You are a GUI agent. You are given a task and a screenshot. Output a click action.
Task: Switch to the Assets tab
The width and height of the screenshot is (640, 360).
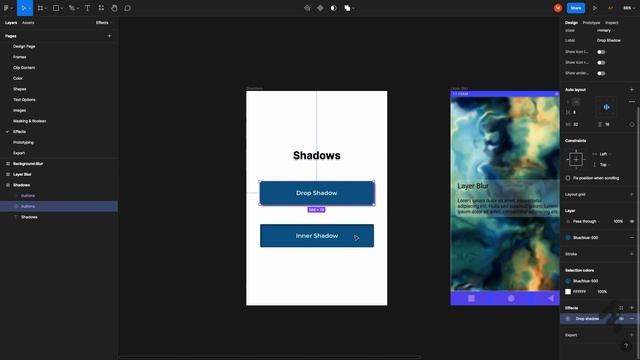point(28,22)
